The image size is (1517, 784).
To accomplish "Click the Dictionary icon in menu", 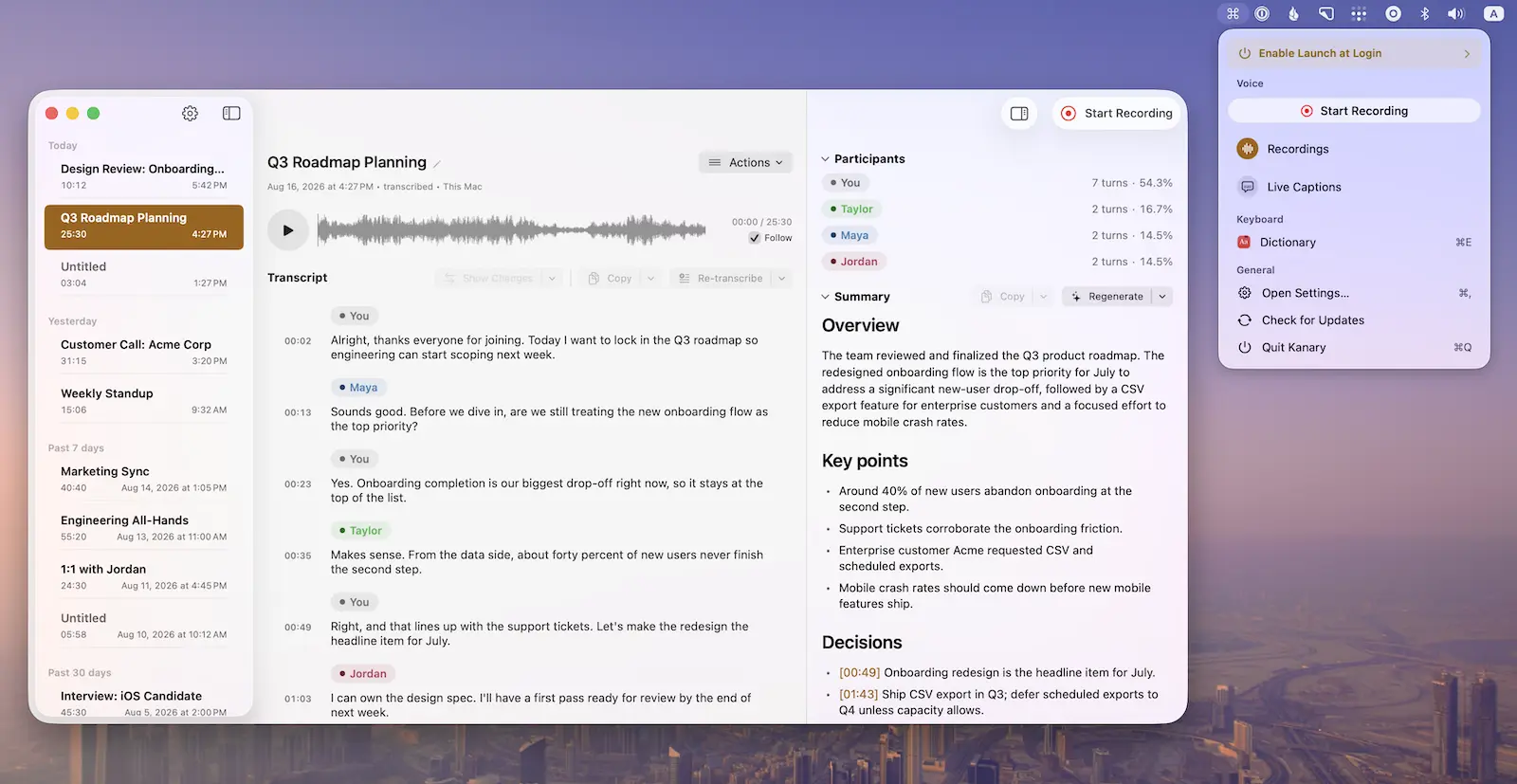I will 1244,242.
